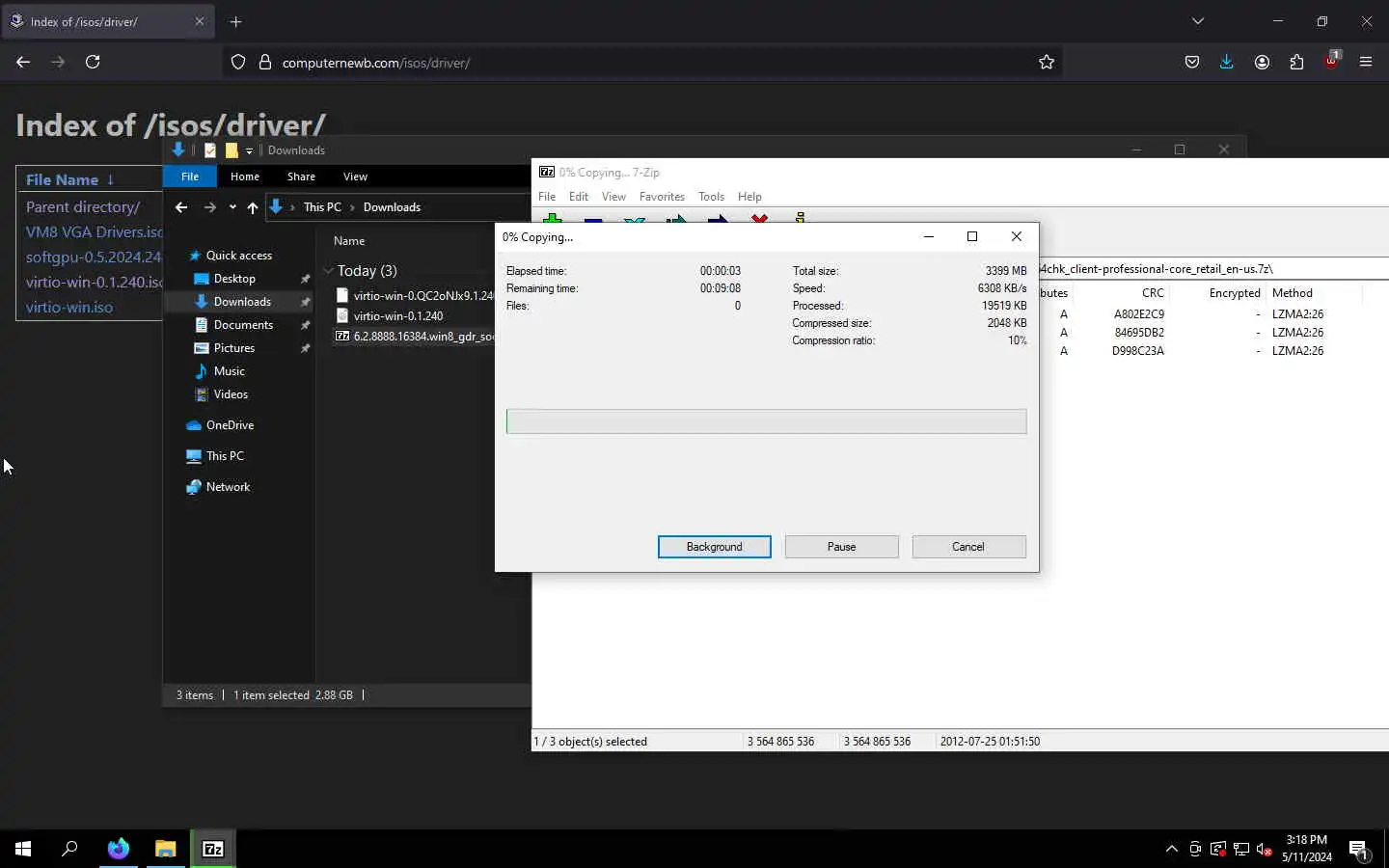Click Firefox icon in taskbar
This screenshot has width=1389, height=868.
pos(119,849)
